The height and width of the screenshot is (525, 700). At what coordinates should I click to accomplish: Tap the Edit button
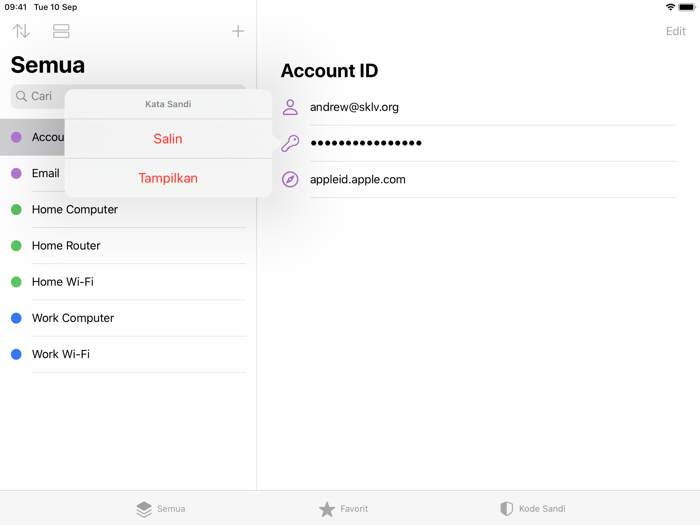(x=675, y=31)
